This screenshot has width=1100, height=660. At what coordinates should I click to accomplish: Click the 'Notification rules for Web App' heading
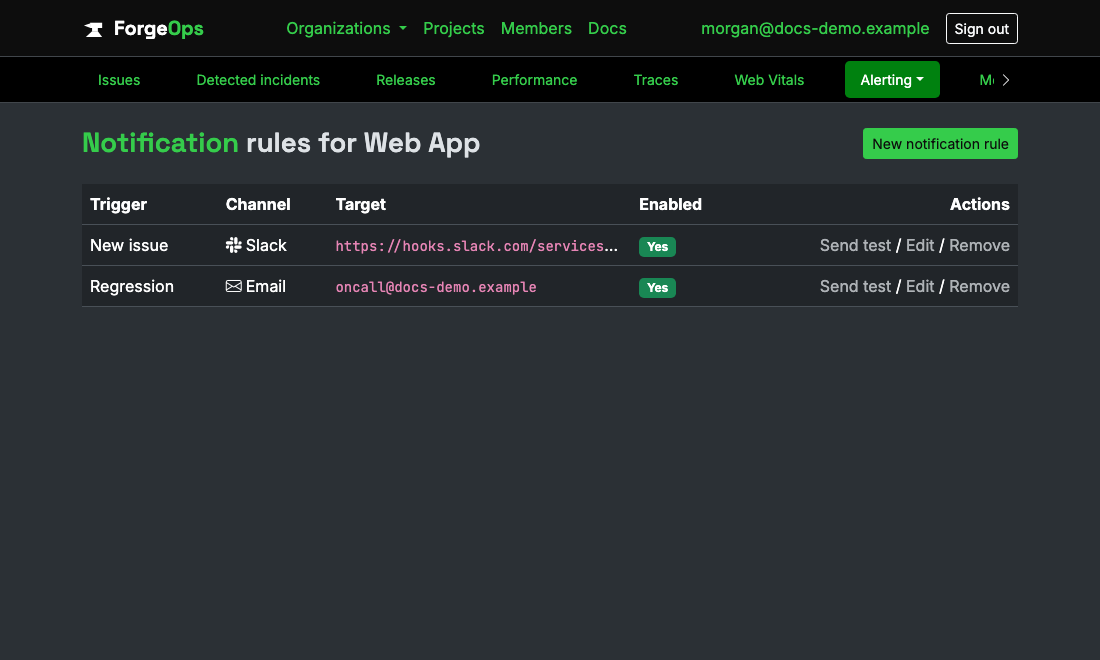[x=281, y=143]
